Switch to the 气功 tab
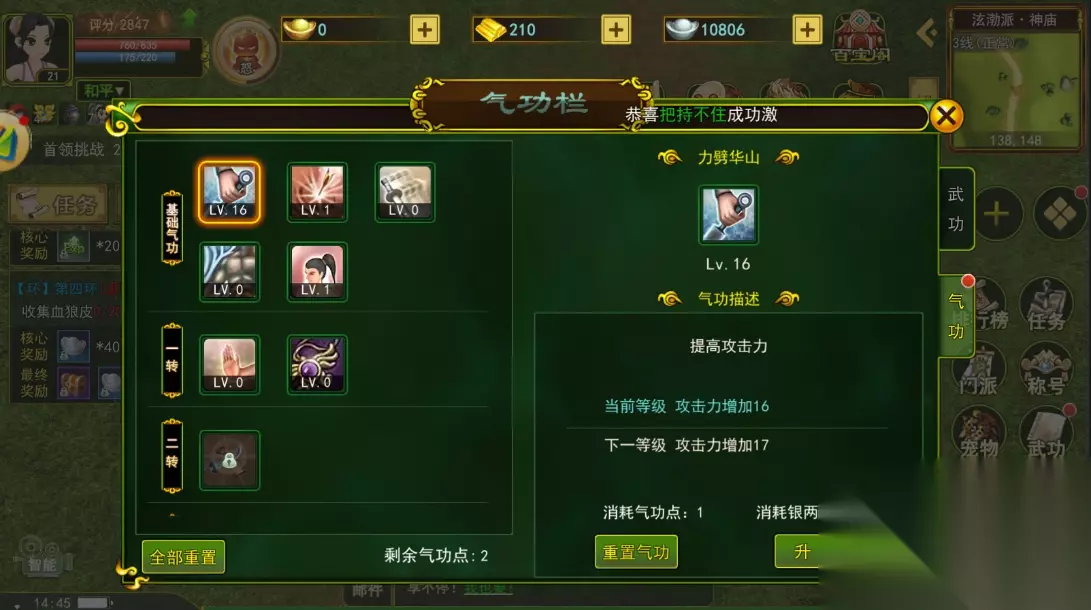Screen dimensions: 1091x610 pyautogui.click(x=956, y=316)
